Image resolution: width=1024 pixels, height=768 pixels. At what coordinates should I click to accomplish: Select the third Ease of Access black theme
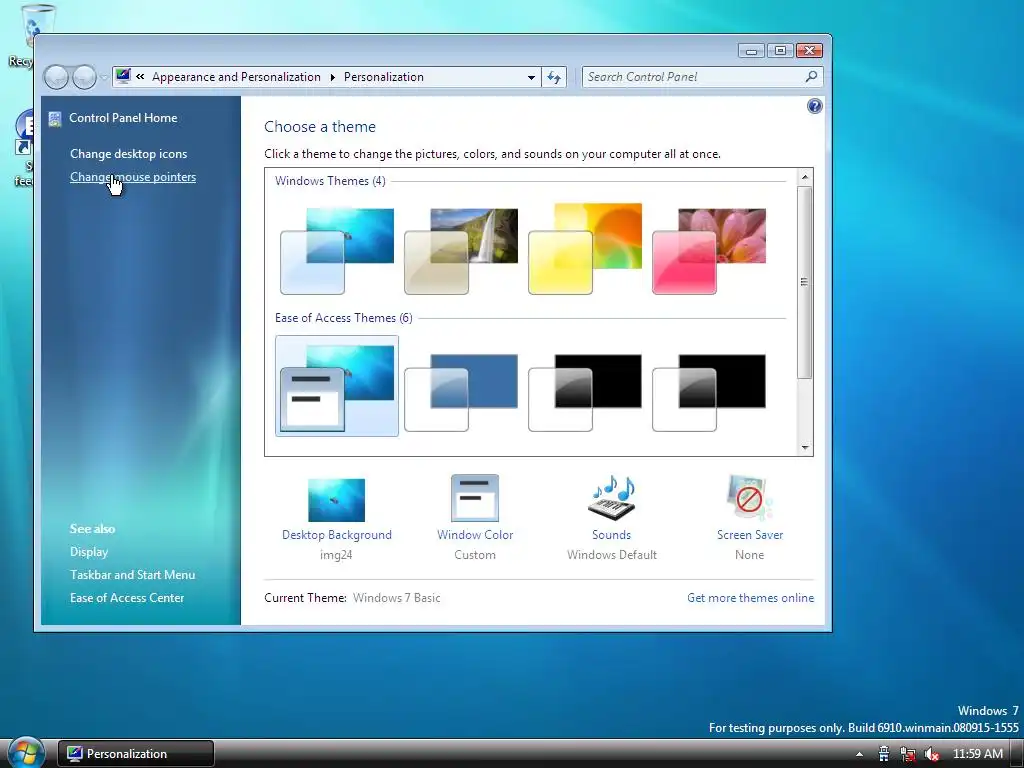(585, 392)
